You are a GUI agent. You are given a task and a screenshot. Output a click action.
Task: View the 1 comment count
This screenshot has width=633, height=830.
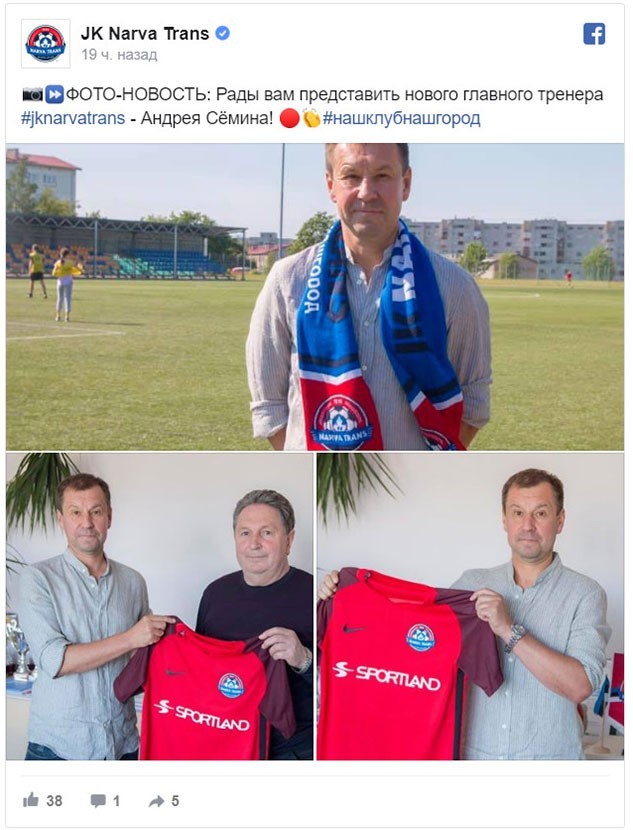point(116,801)
